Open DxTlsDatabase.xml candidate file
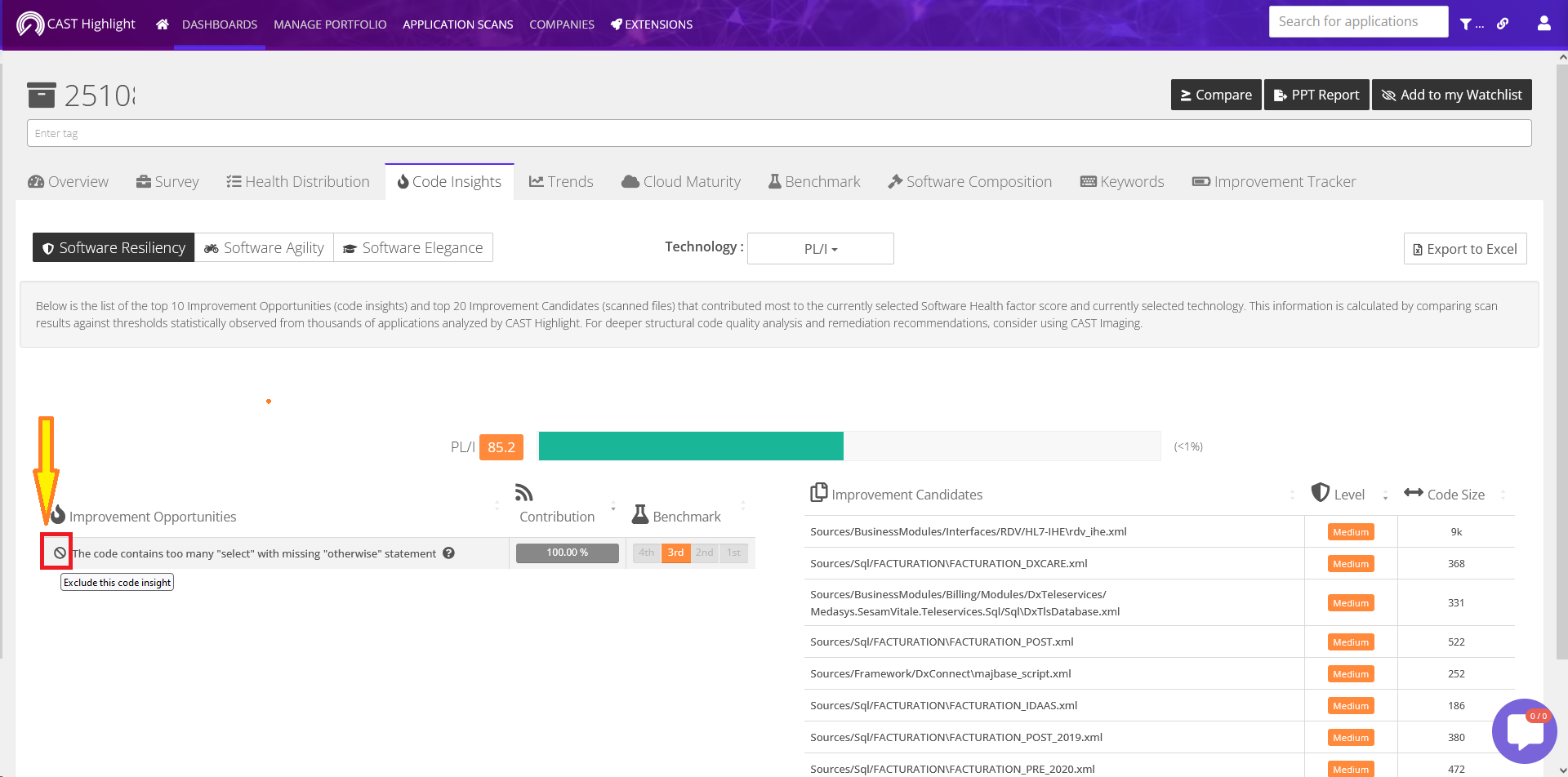The width and height of the screenshot is (1568, 777). [x=965, y=602]
